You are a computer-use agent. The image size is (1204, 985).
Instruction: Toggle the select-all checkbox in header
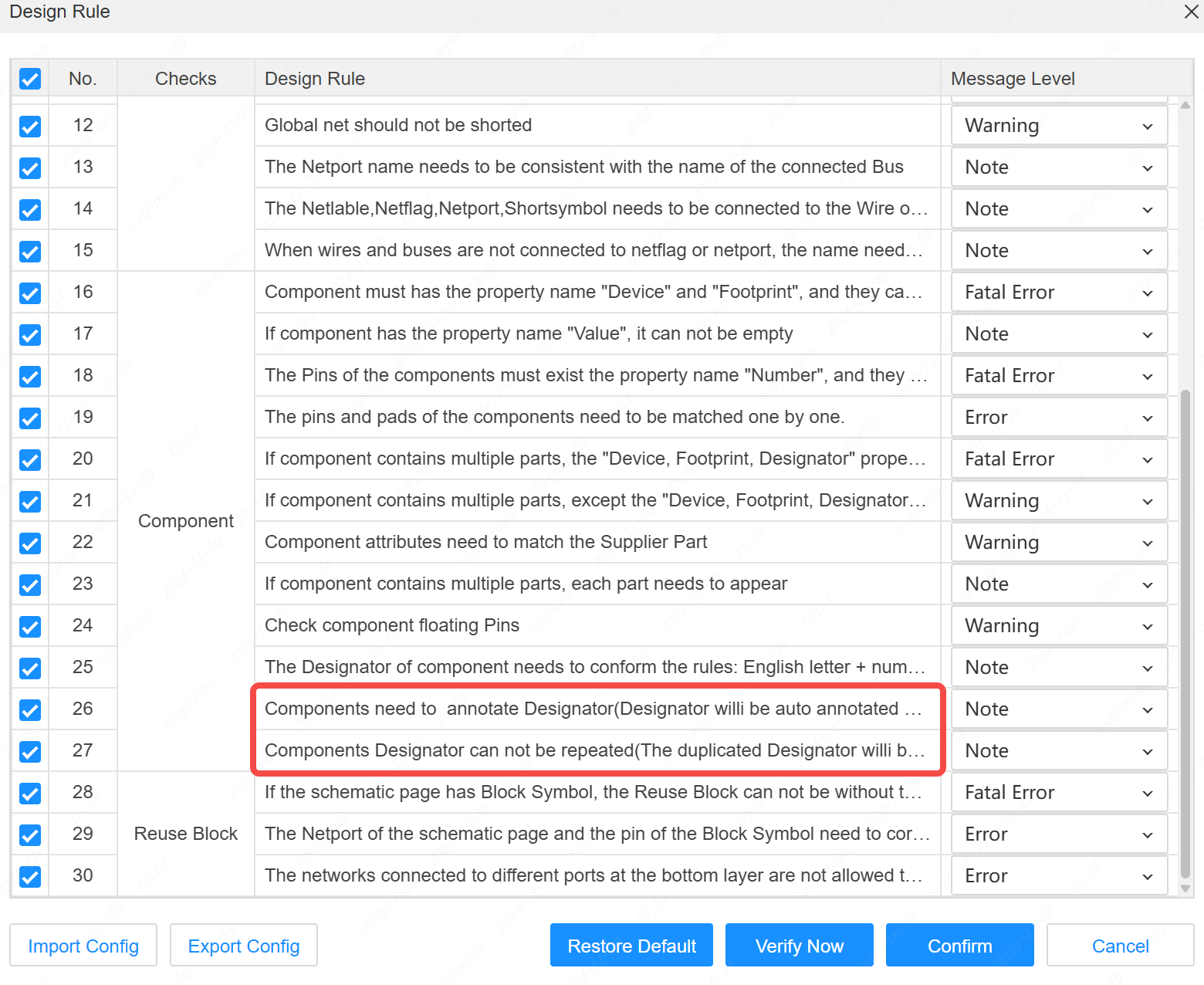[x=30, y=79]
